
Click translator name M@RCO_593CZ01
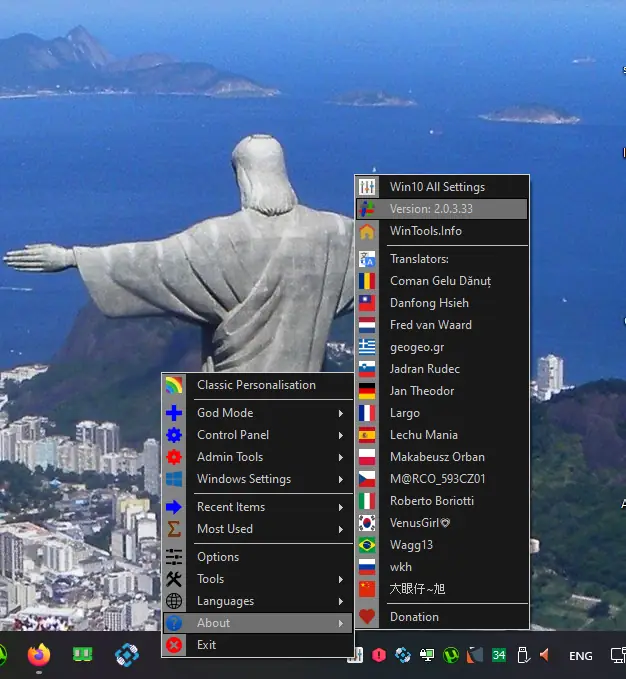437,479
